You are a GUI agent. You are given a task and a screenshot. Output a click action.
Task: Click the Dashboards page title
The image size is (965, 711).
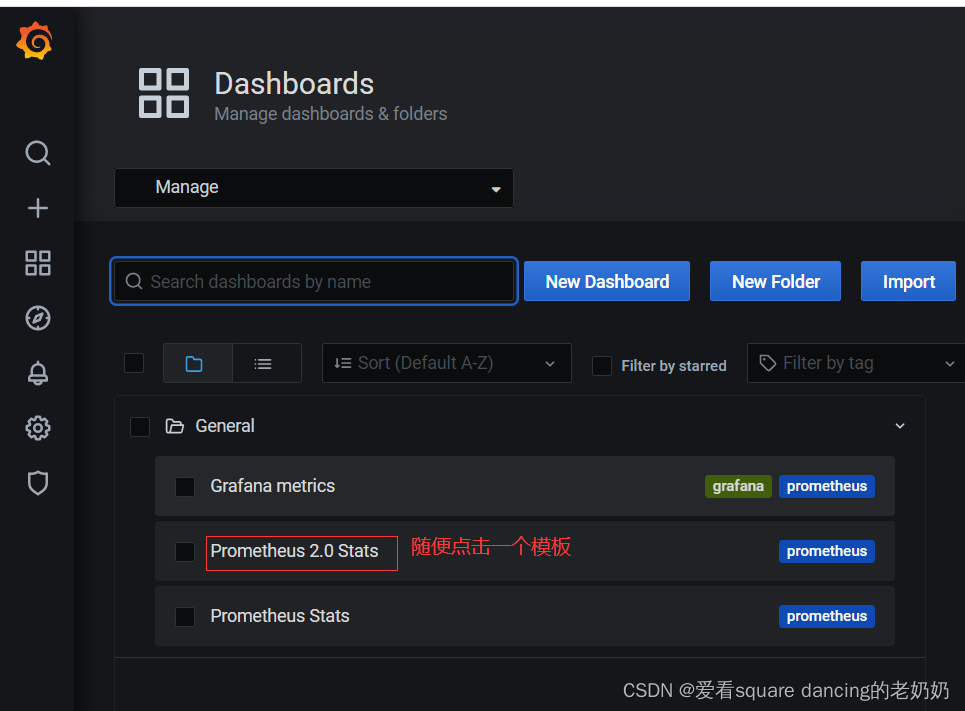pyautogui.click(x=294, y=84)
